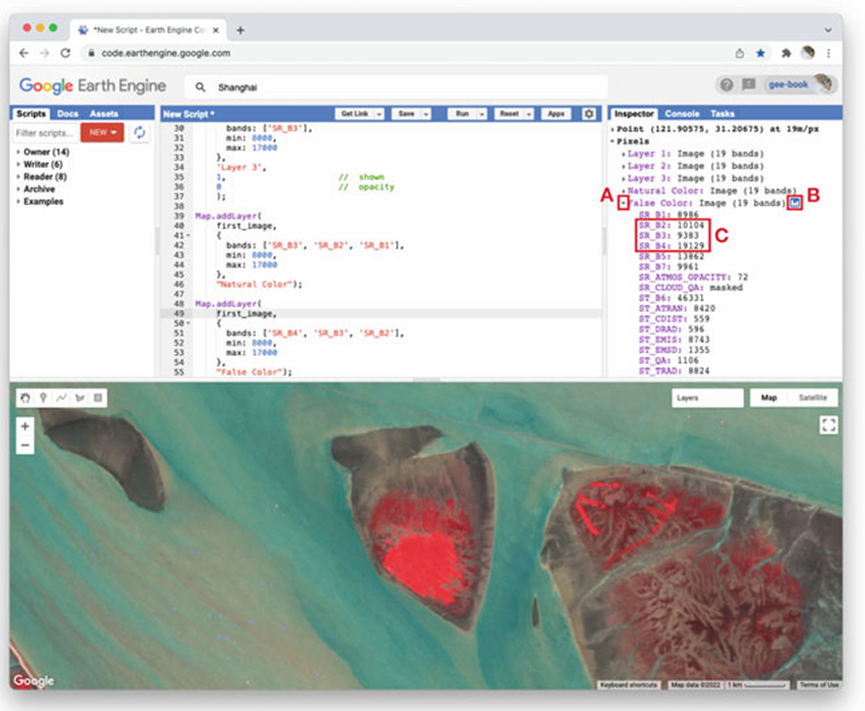The width and height of the screenshot is (865, 711).
Task: Open the map Layers control
Action: pyautogui.click(x=707, y=398)
